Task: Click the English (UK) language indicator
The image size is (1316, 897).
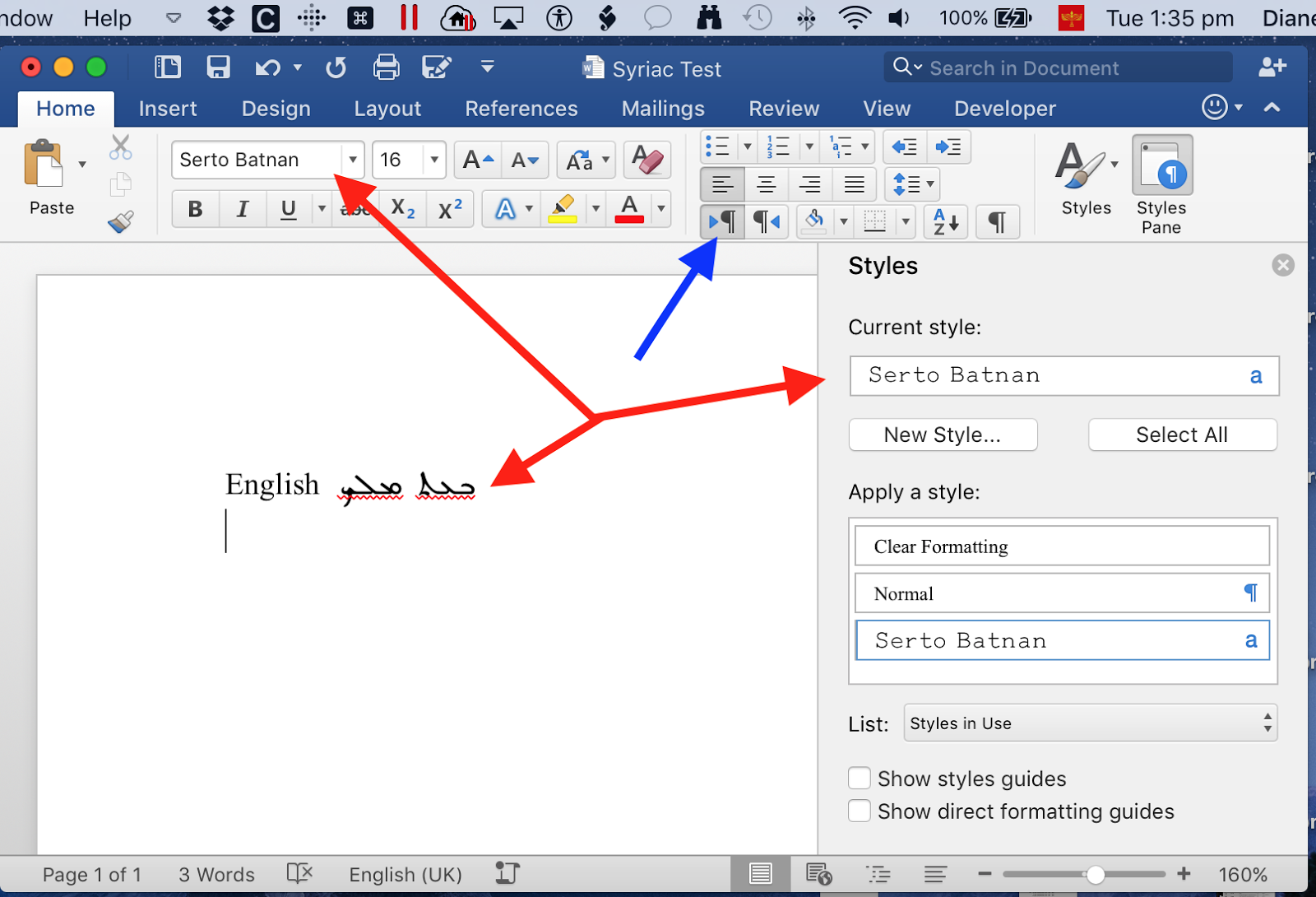Action: (x=405, y=874)
